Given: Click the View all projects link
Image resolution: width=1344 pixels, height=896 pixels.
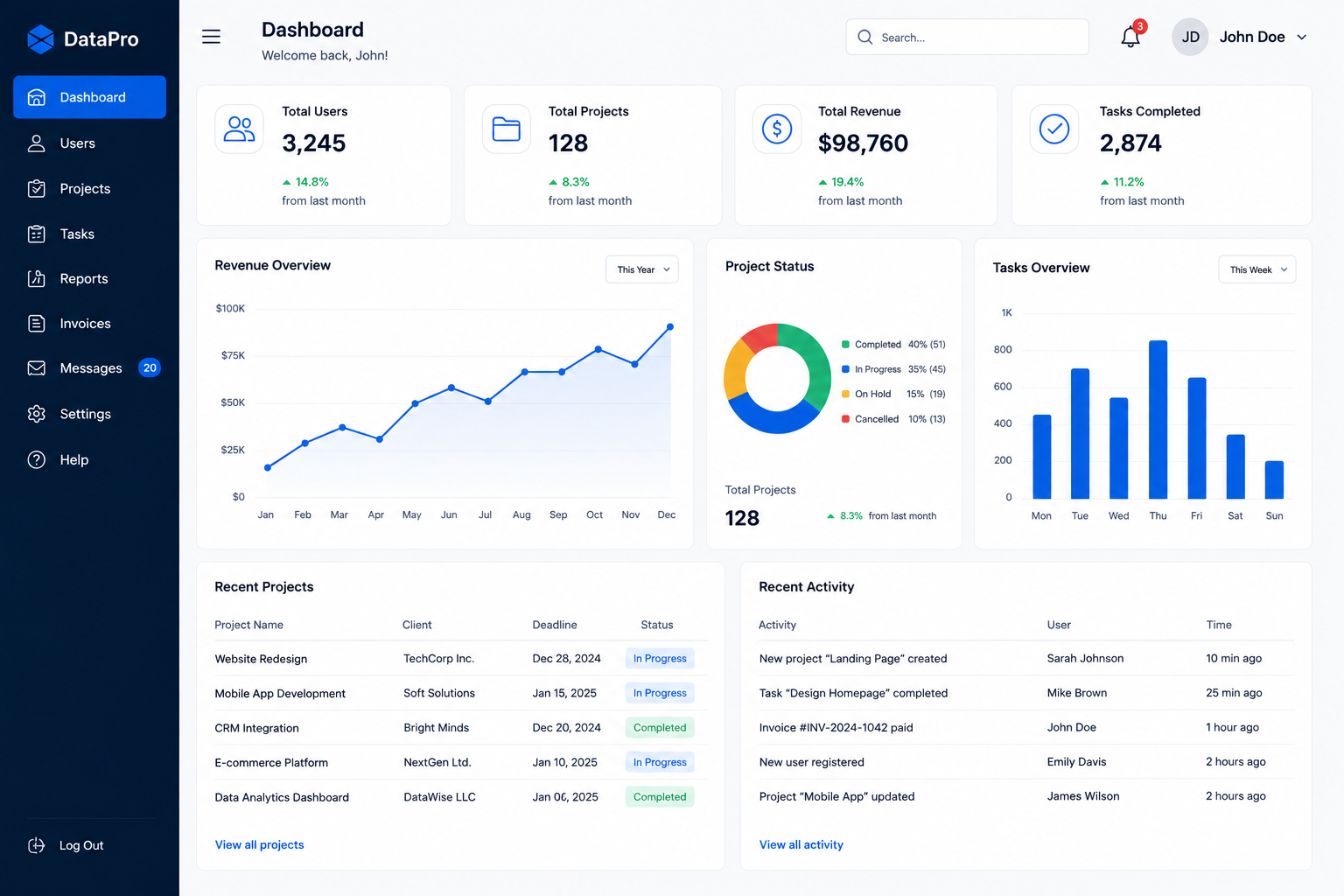Looking at the screenshot, I should click(259, 844).
